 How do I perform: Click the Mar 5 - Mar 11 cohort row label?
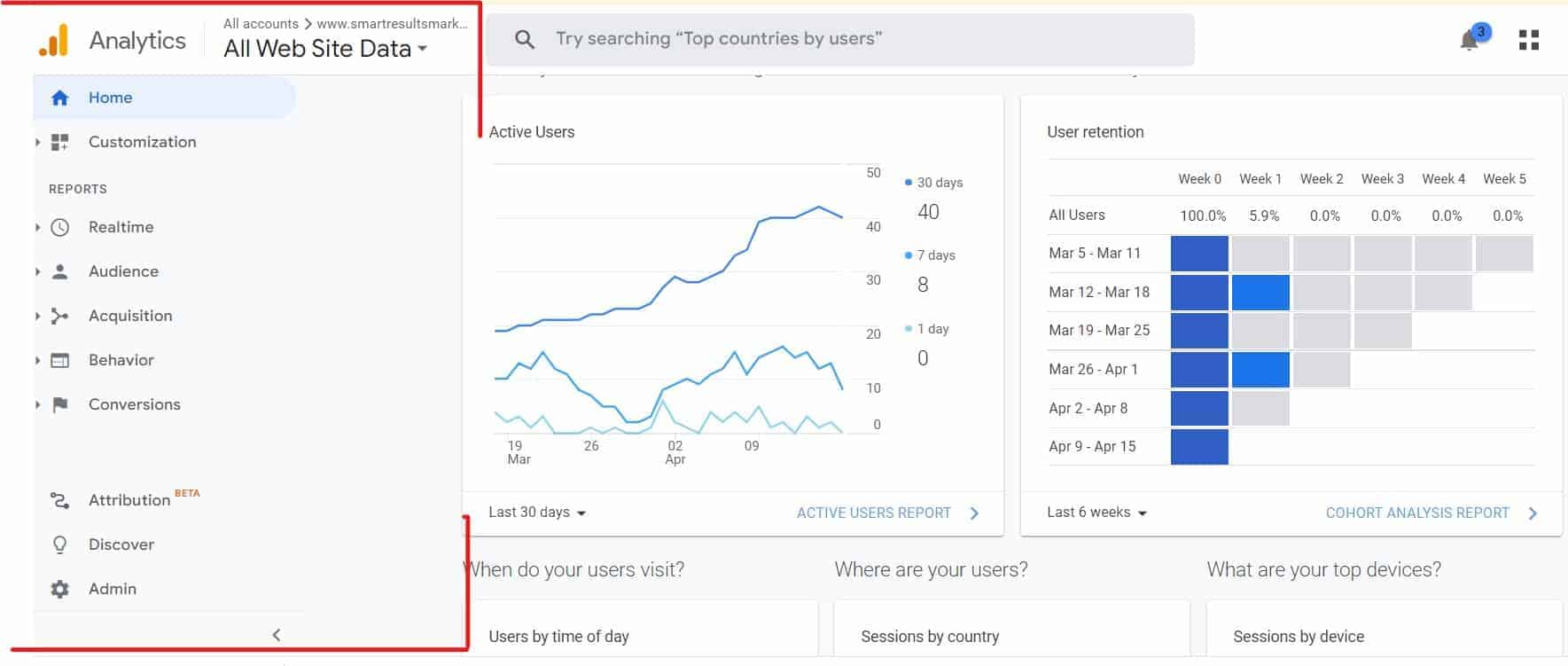(1095, 254)
